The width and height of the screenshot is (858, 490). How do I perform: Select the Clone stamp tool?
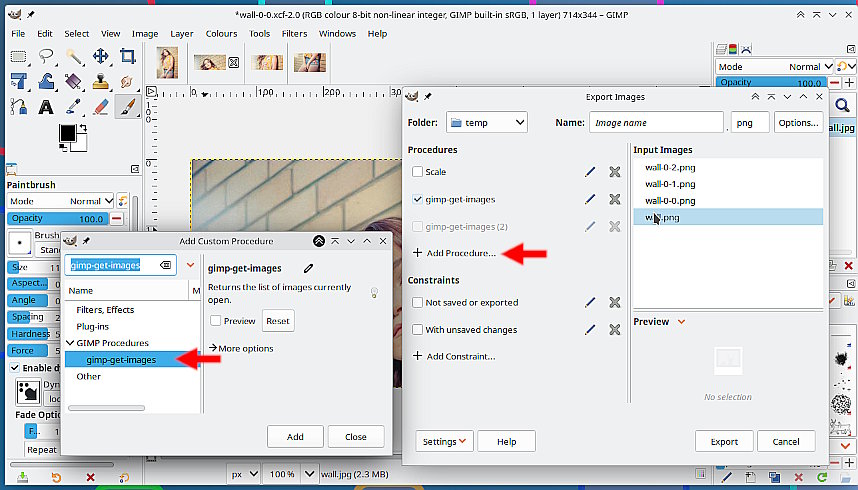click(x=101, y=82)
